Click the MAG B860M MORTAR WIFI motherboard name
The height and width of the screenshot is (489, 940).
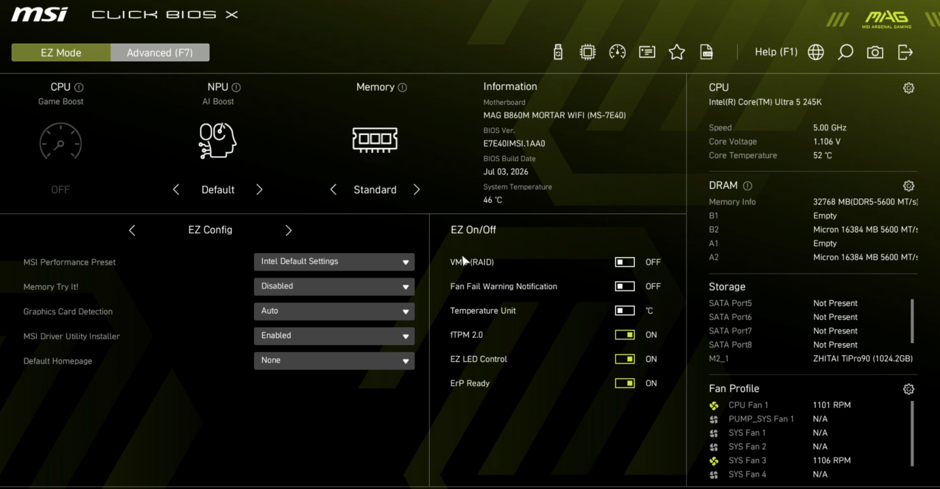[555, 115]
